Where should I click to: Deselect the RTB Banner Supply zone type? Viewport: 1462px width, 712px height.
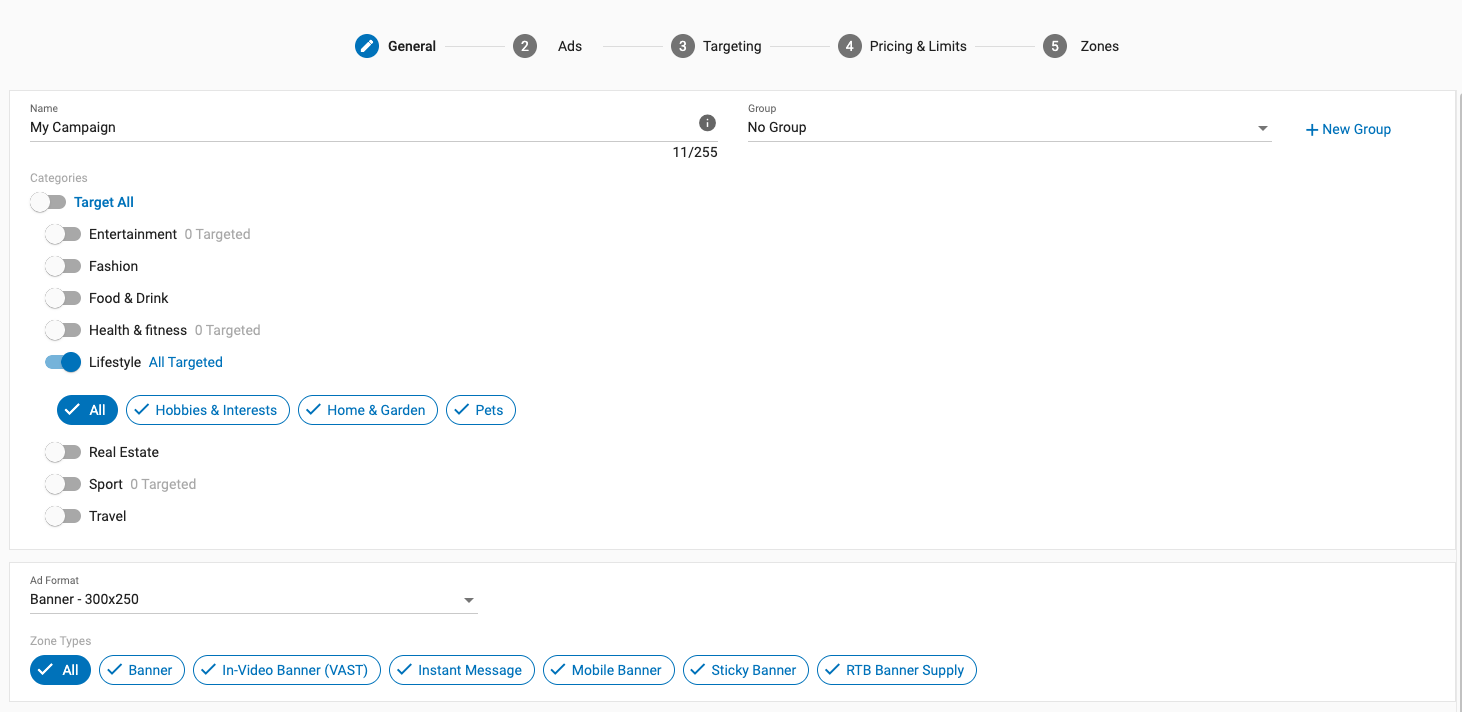pos(896,670)
